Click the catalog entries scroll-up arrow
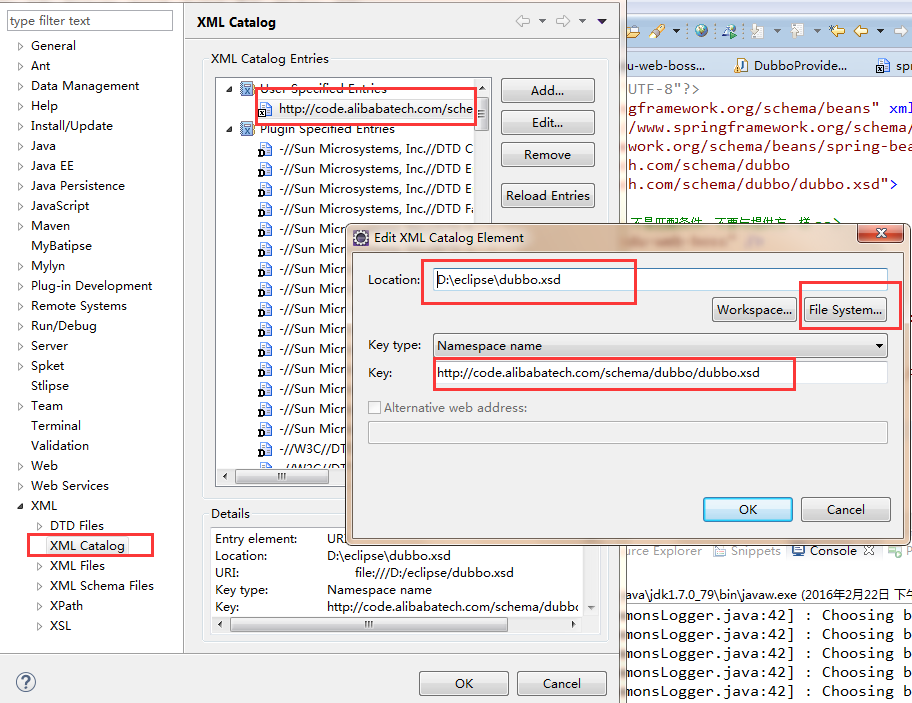 [x=482, y=88]
